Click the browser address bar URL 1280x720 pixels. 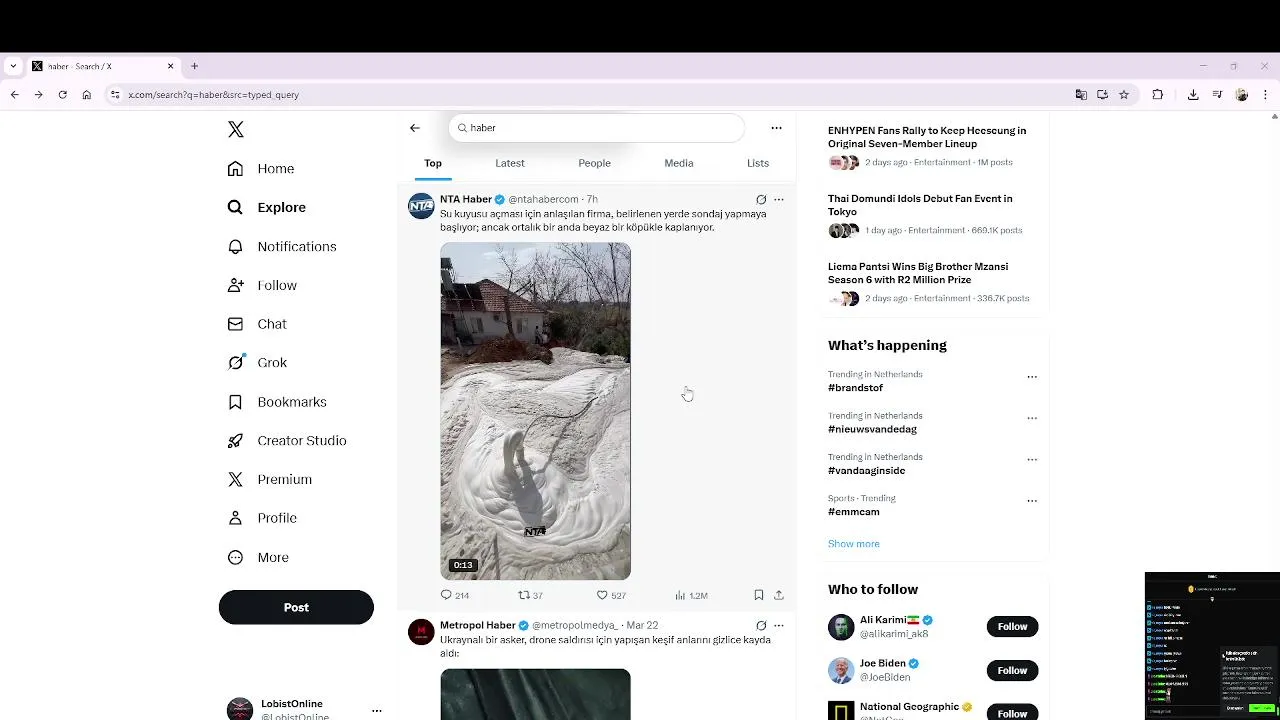pyautogui.click(x=213, y=95)
